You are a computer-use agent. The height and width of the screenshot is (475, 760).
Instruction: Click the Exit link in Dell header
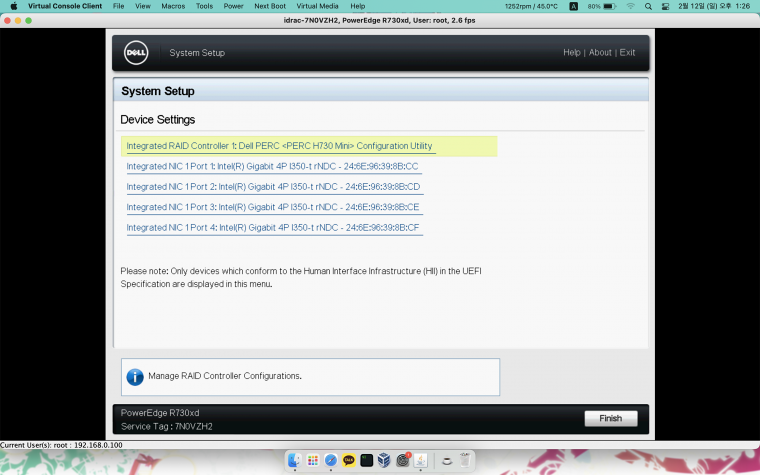pos(627,52)
